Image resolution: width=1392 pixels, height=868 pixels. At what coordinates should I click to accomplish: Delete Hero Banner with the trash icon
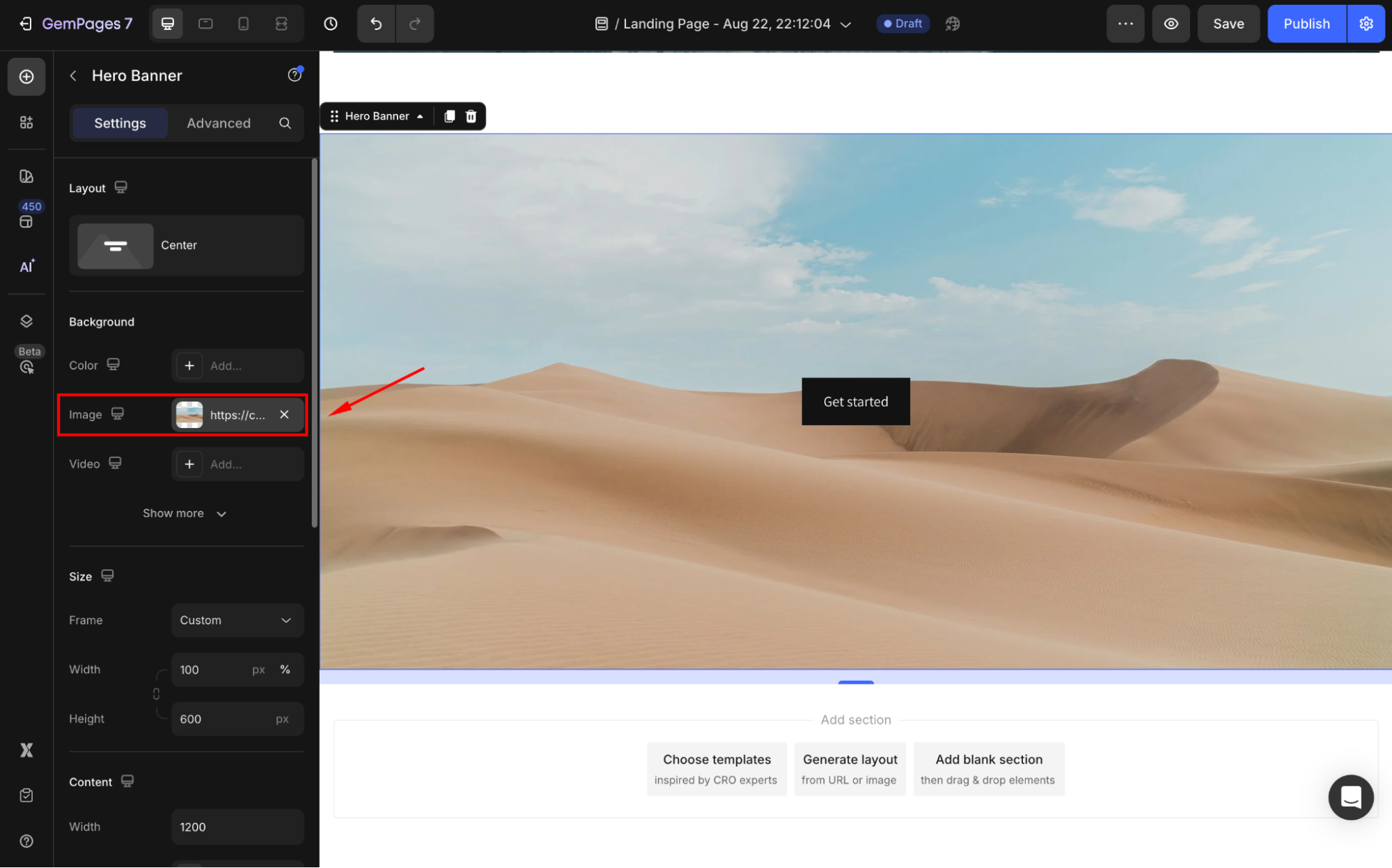(x=471, y=116)
